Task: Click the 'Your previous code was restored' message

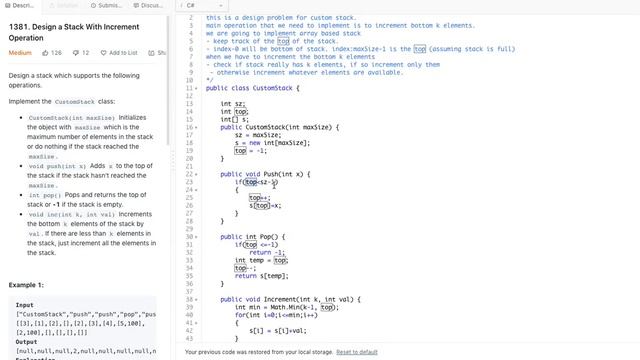Action: tap(259, 352)
